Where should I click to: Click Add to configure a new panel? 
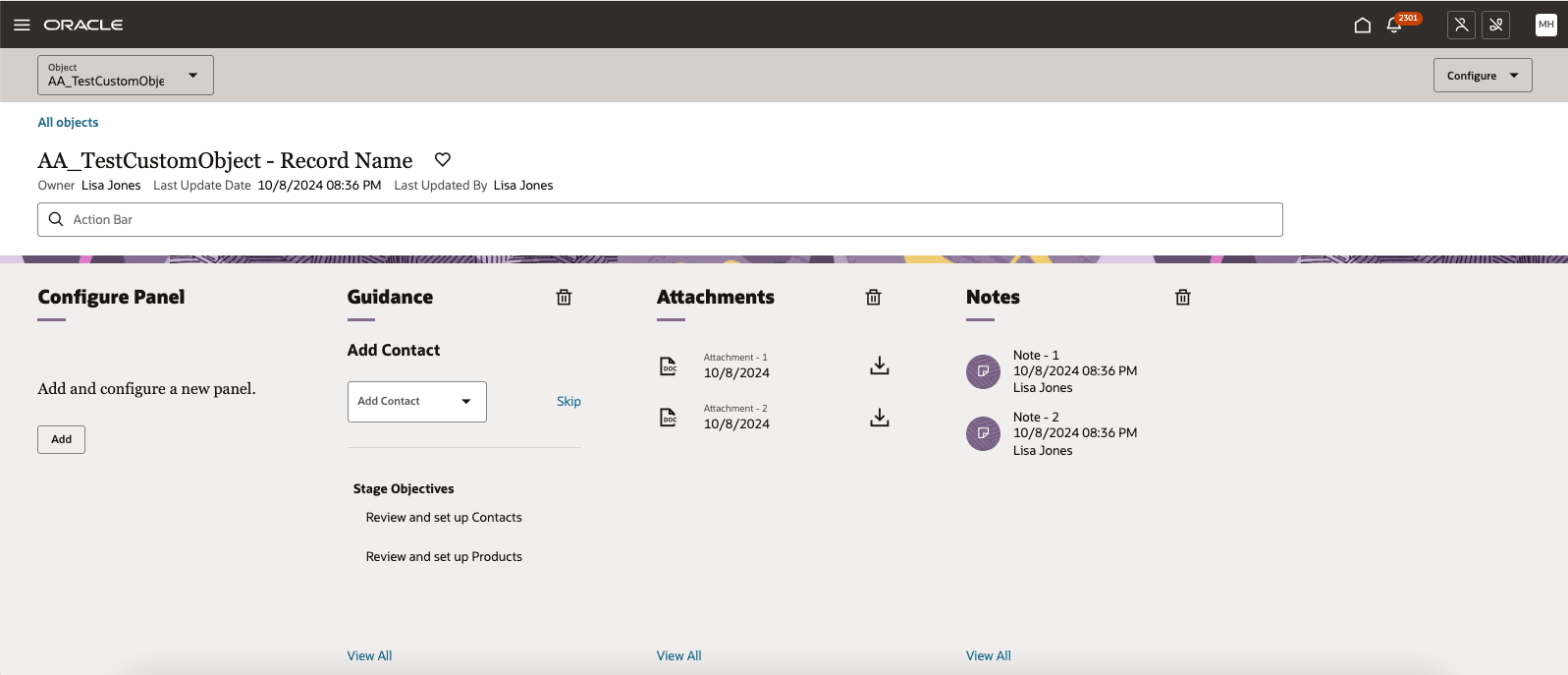pyautogui.click(x=62, y=439)
